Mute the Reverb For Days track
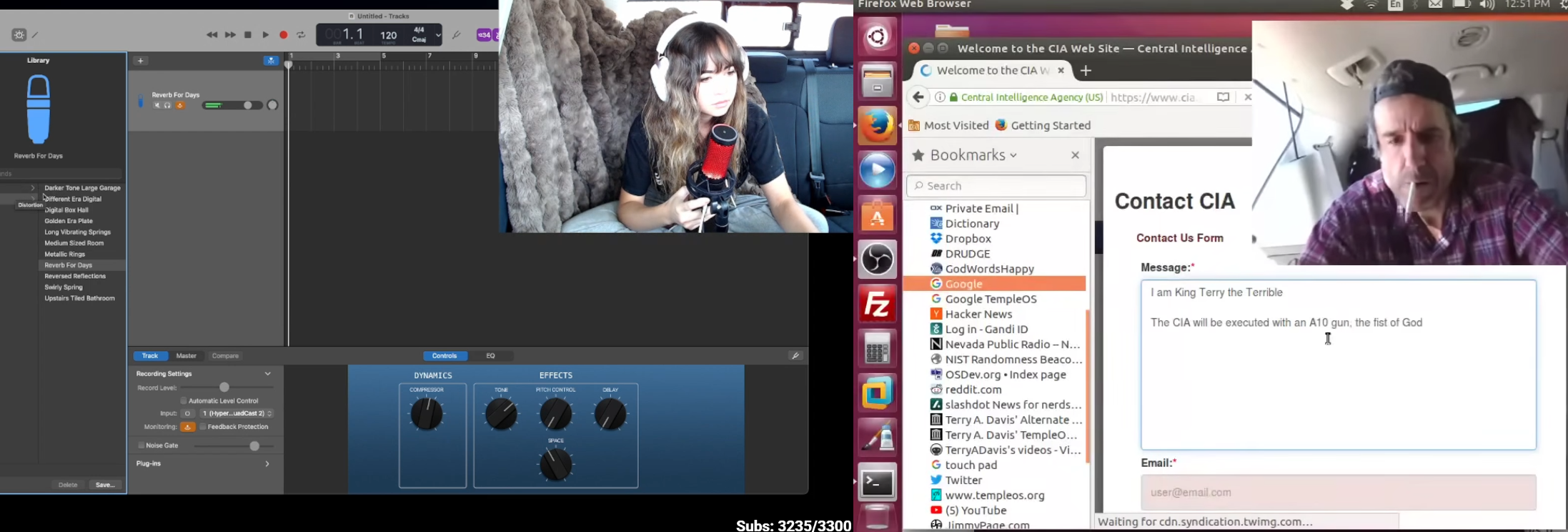The image size is (1568, 532). pyautogui.click(x=157, y=106)
